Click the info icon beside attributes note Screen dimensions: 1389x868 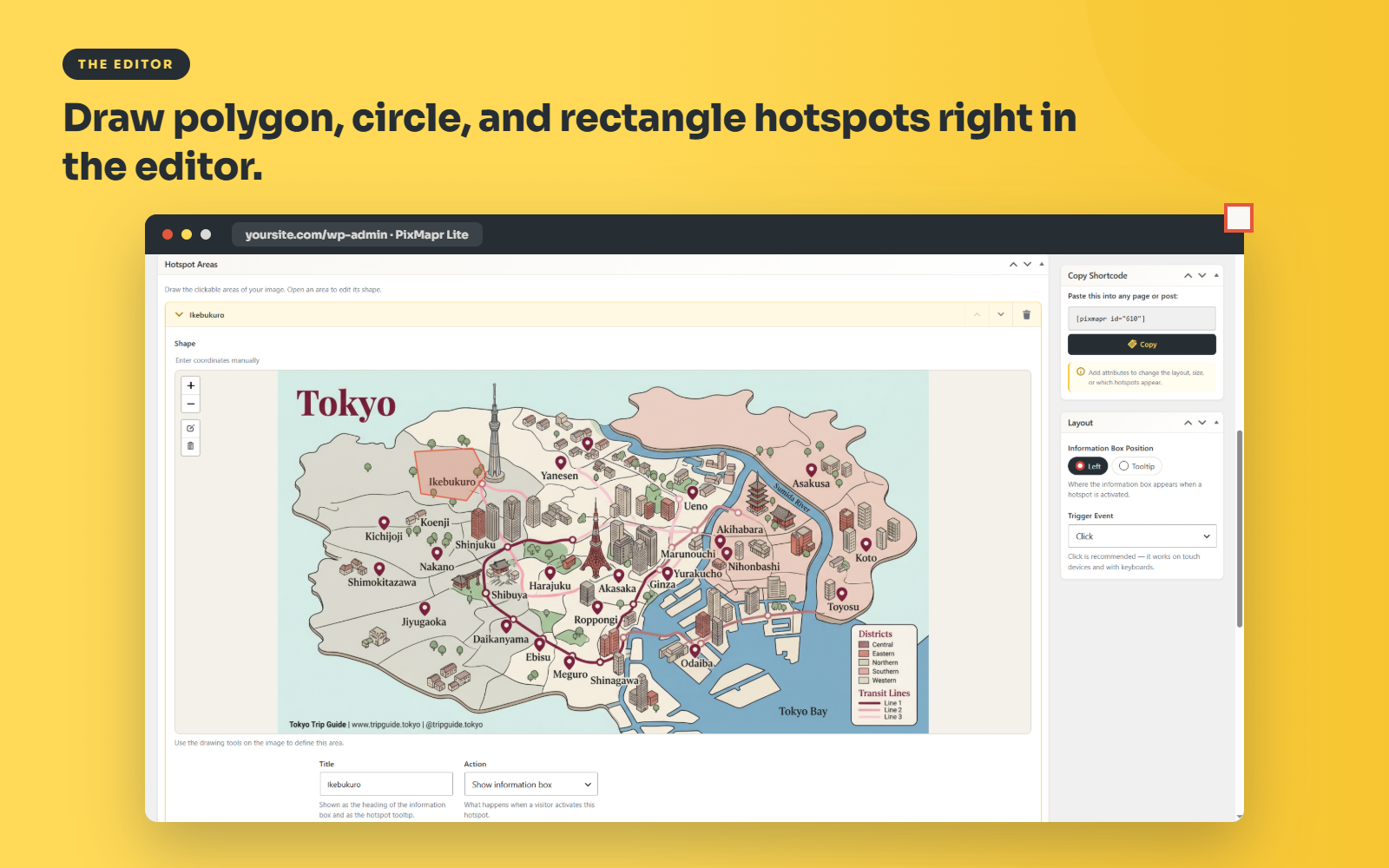[1081, 372]
